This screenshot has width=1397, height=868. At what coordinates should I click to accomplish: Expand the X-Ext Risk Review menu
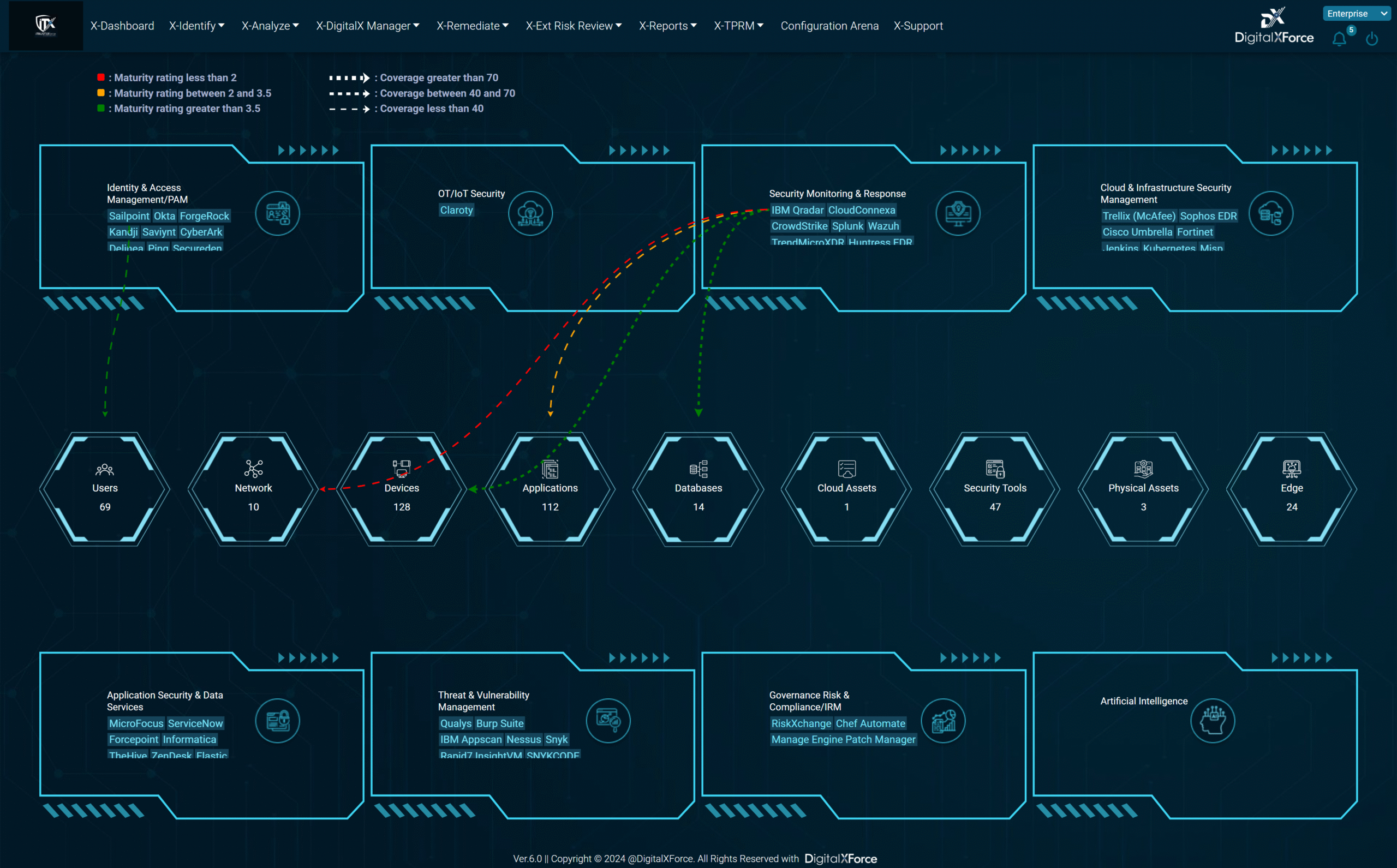click(x=574, y=26)
